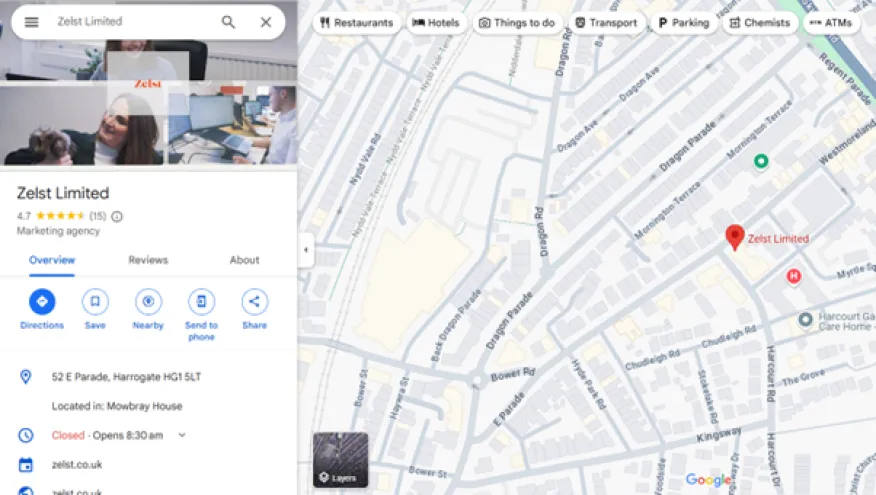Viewport: 876px width, 495px height.
Task: Select the Overview tab
Action: [x=52, y=260]
